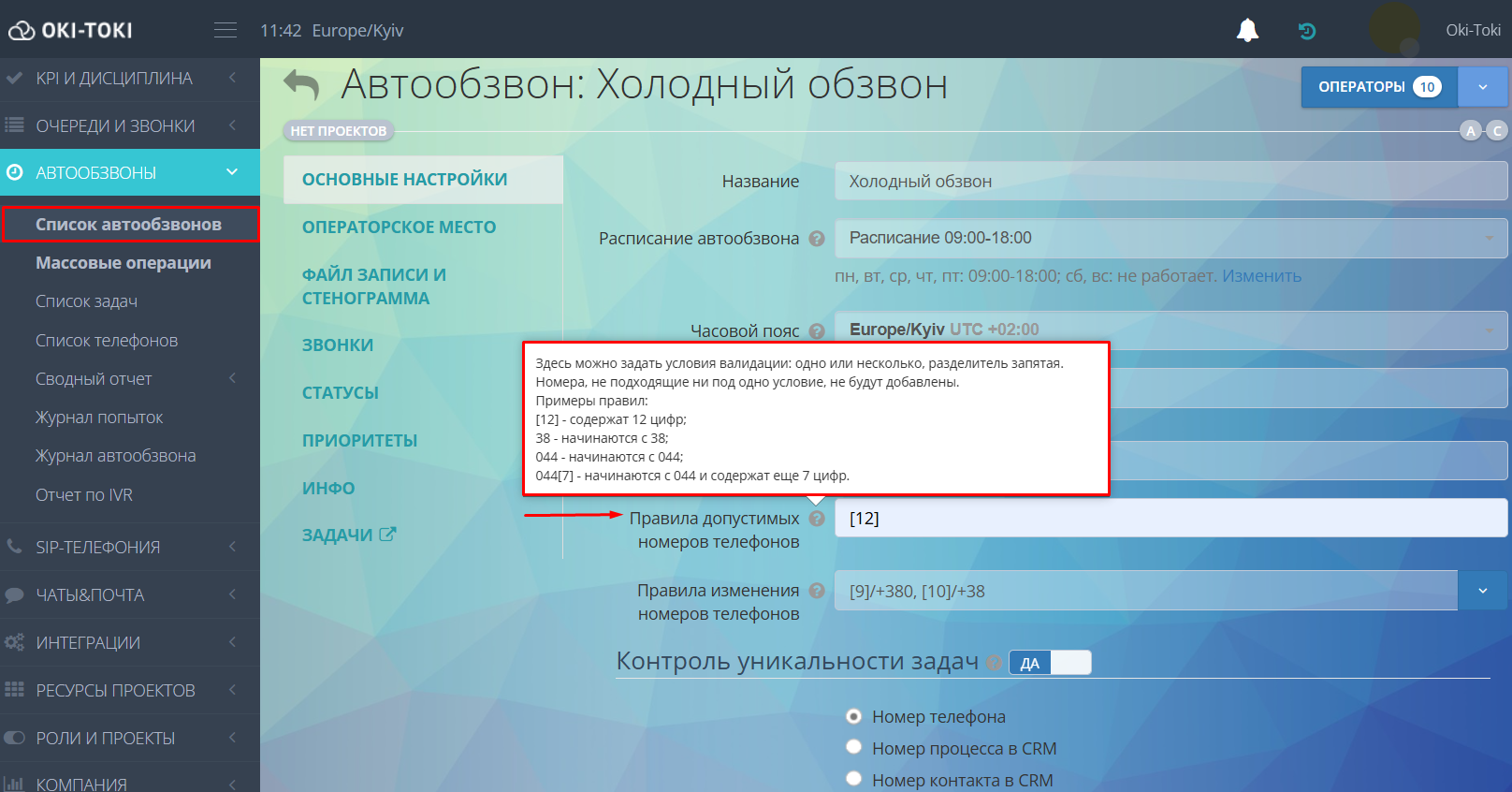Open help for Расписание автообзвона
This screenshot has height=792, width=1512.
tap(817, 239)
